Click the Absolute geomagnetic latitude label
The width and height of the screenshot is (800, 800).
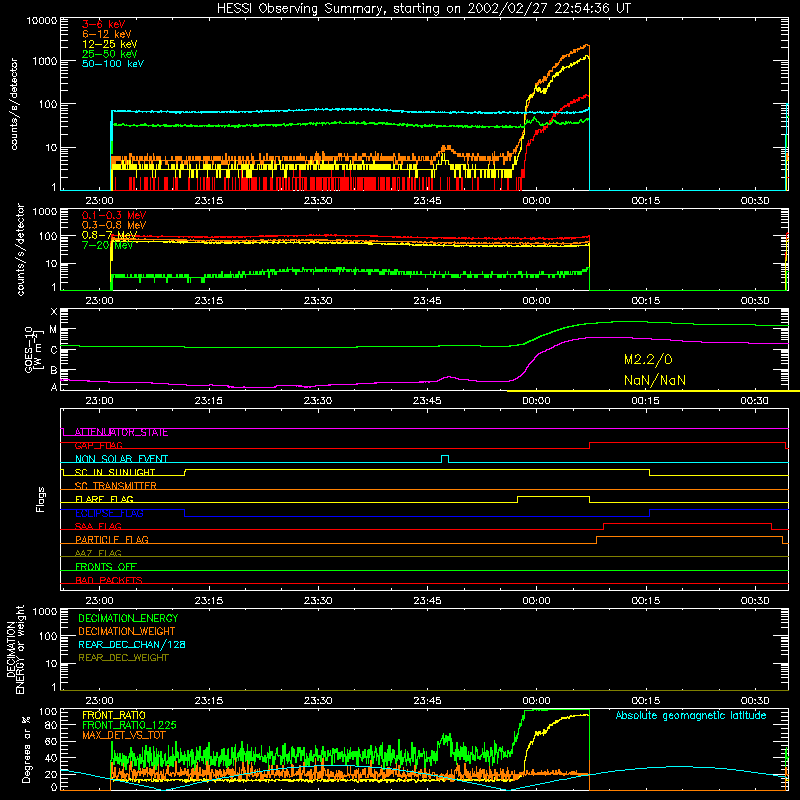691,716
